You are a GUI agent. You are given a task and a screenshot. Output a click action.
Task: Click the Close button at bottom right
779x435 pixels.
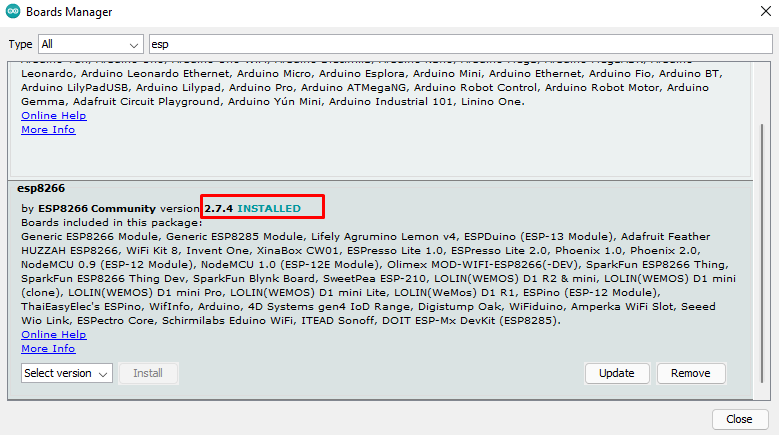pos(739,419)
